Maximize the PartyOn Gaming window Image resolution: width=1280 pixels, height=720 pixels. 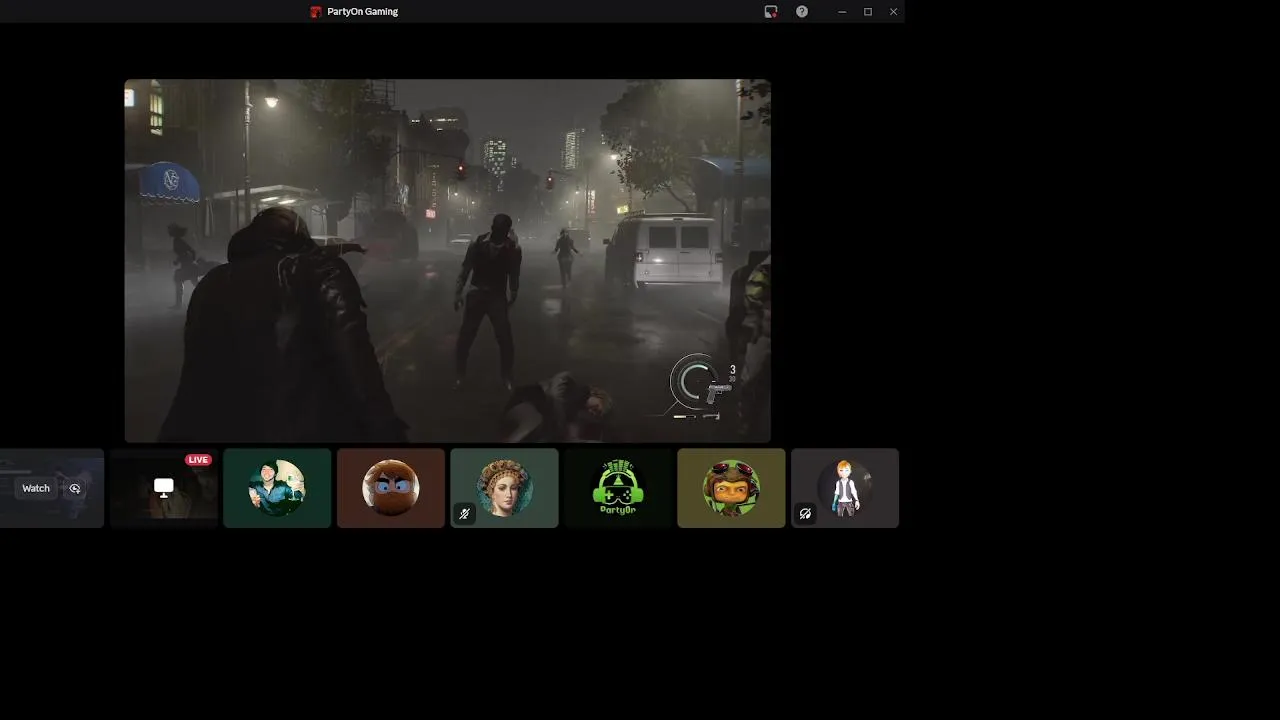868,12
